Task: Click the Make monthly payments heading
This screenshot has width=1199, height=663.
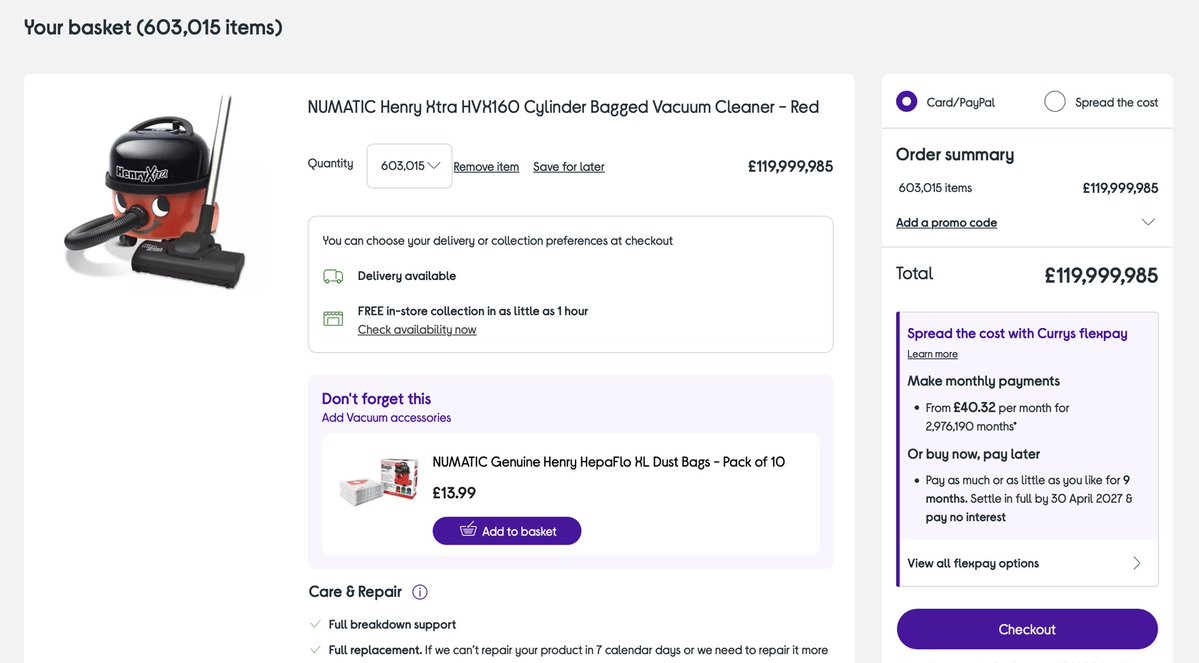Action: (983, 381)
